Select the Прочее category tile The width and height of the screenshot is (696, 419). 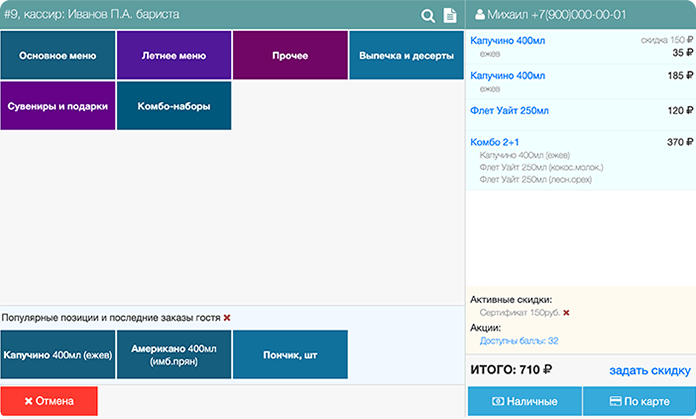[290, 55]
